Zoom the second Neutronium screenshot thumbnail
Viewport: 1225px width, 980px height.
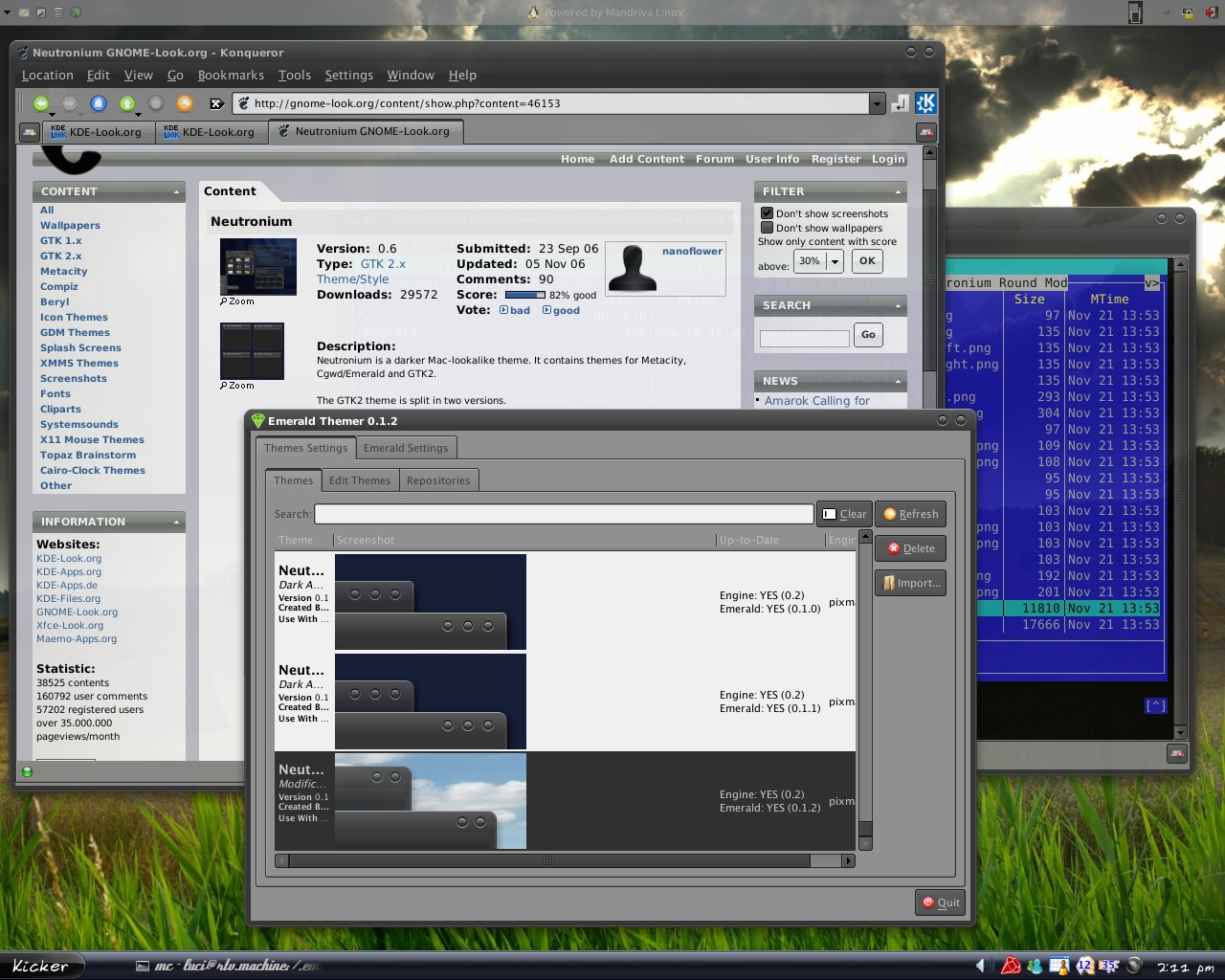click(237, 386)
